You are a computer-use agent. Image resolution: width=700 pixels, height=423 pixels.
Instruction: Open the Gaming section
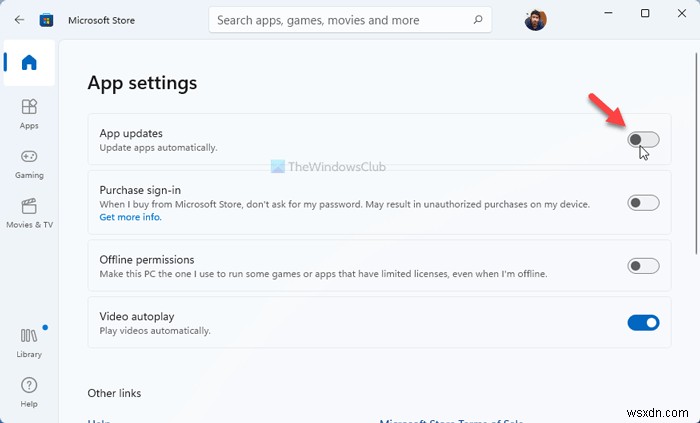coord(29,164)
